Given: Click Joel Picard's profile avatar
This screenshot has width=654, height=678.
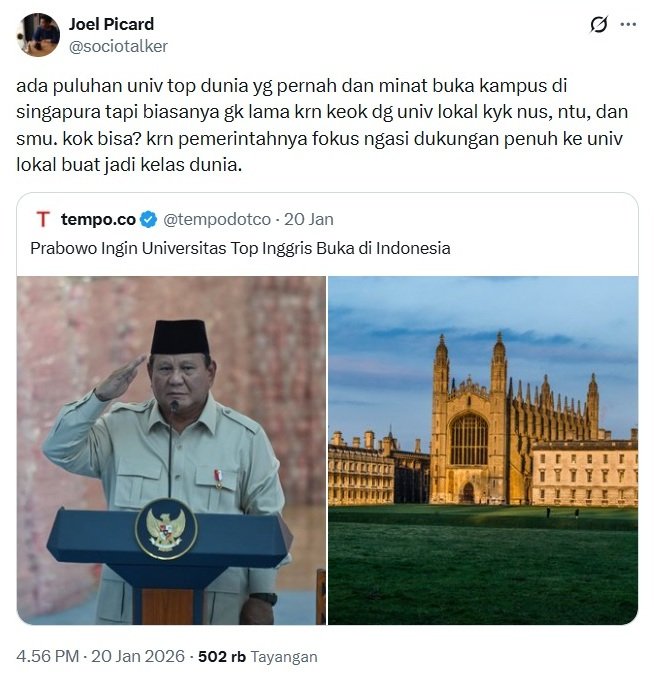Looking at the screenshot, I should (38, 35).
